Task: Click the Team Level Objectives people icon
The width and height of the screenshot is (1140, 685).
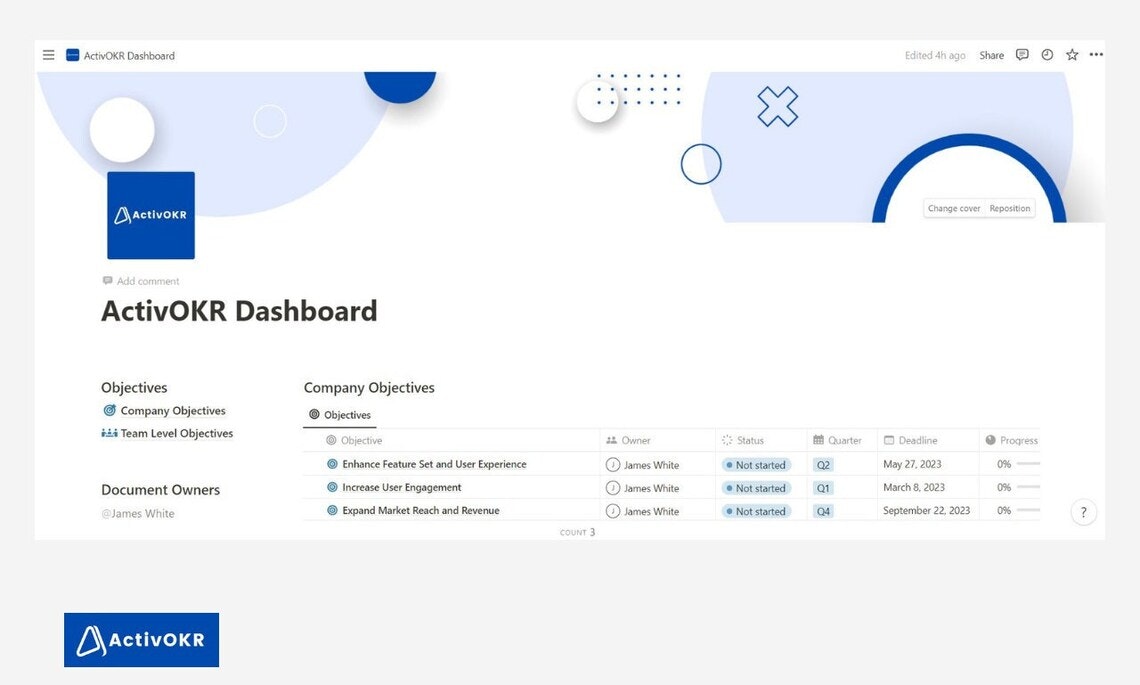Action: (x=109, y=433)
